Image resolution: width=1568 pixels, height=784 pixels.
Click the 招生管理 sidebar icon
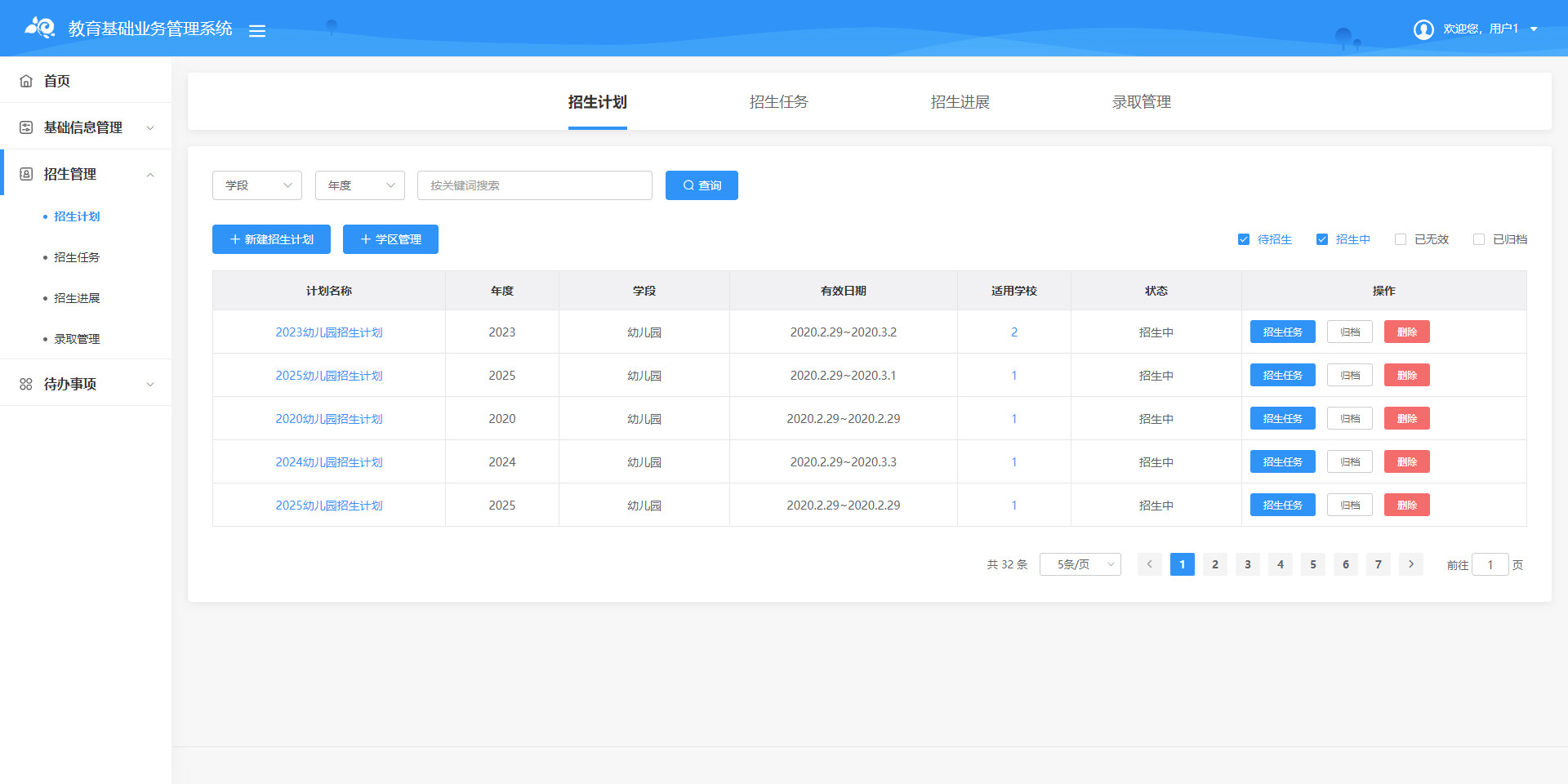coord(26,174)
